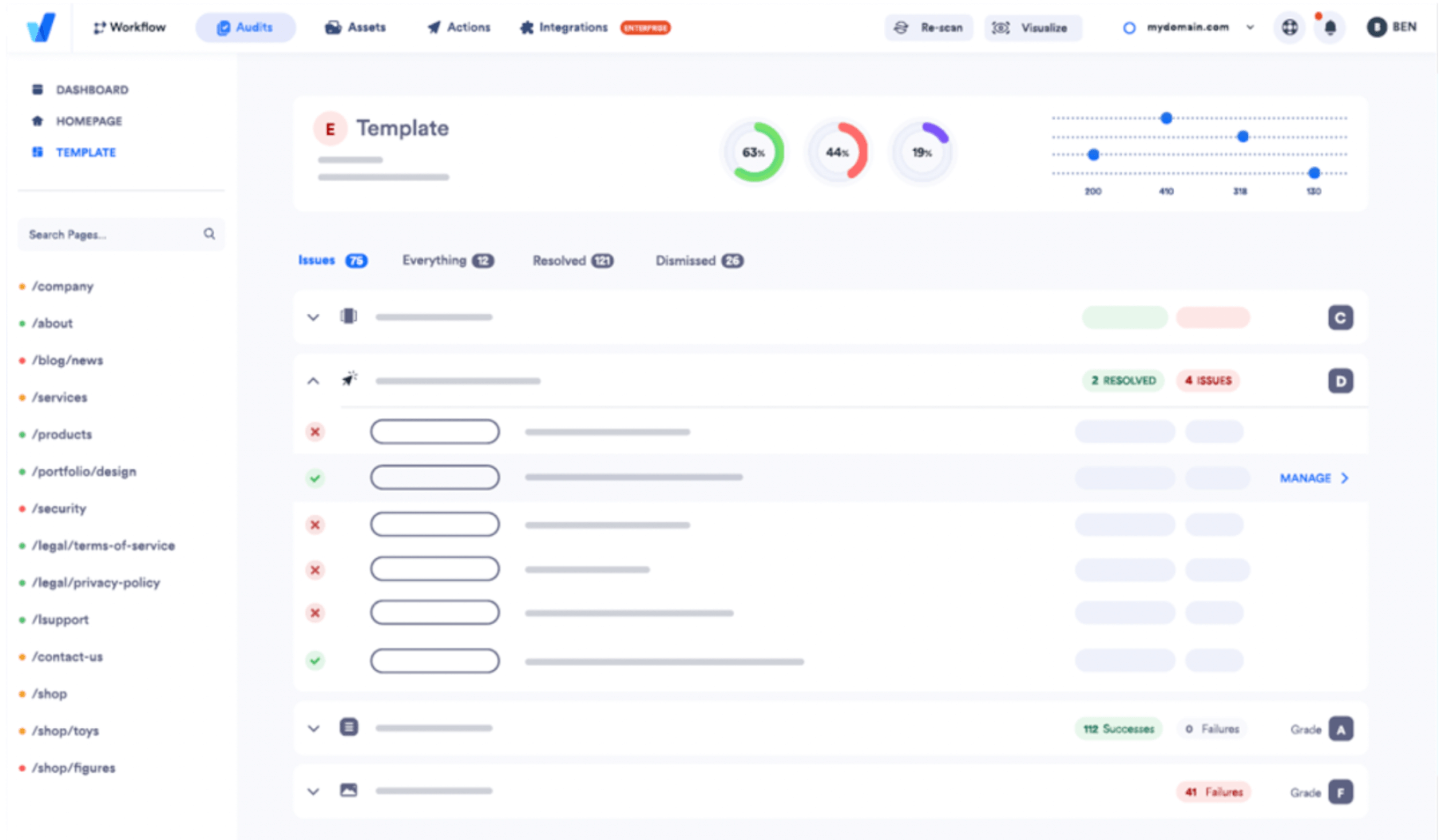
Task: Toggle the last green check status mark
Action: tap(315, 660)
